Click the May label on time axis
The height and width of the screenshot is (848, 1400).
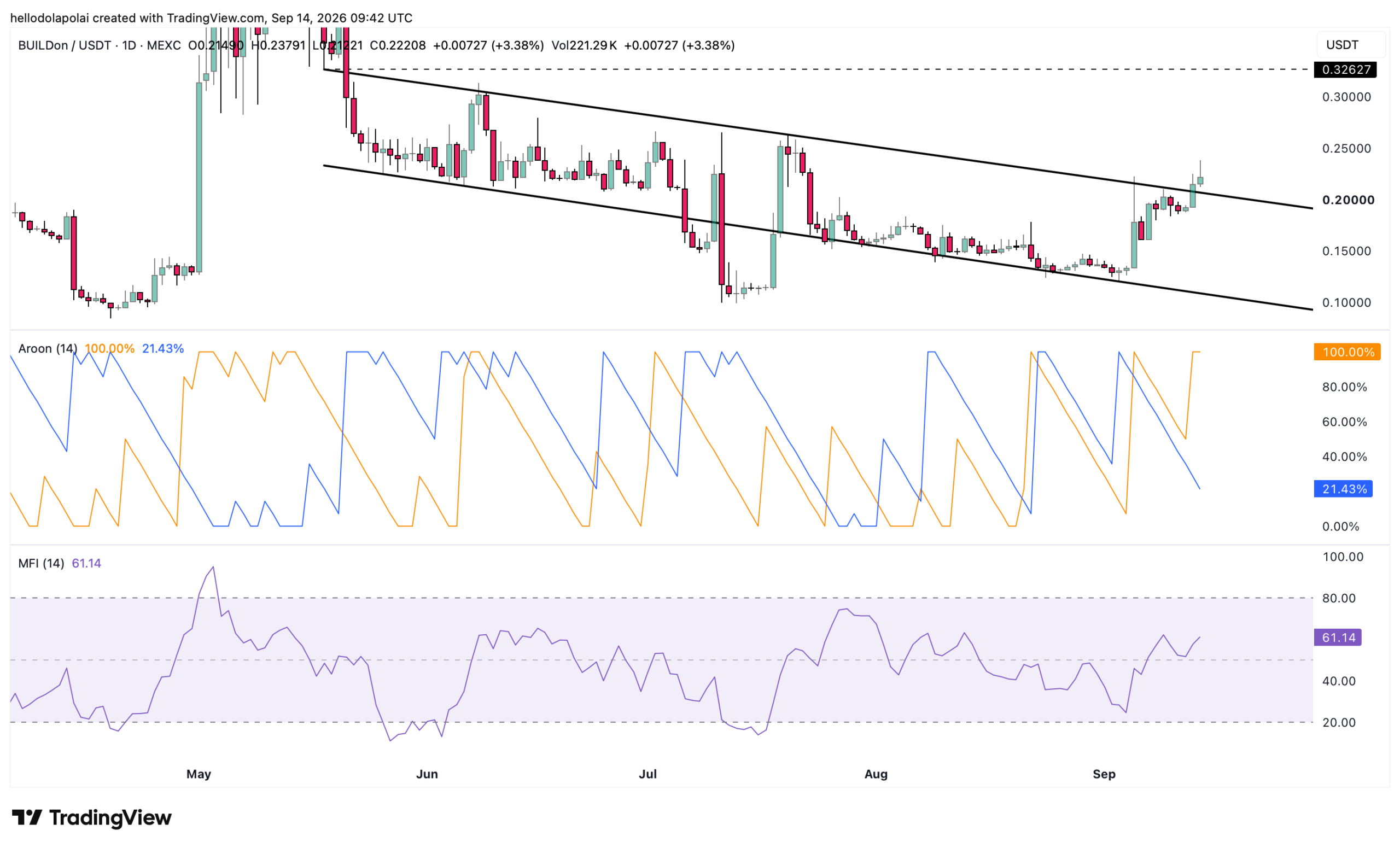click(199, 774)
